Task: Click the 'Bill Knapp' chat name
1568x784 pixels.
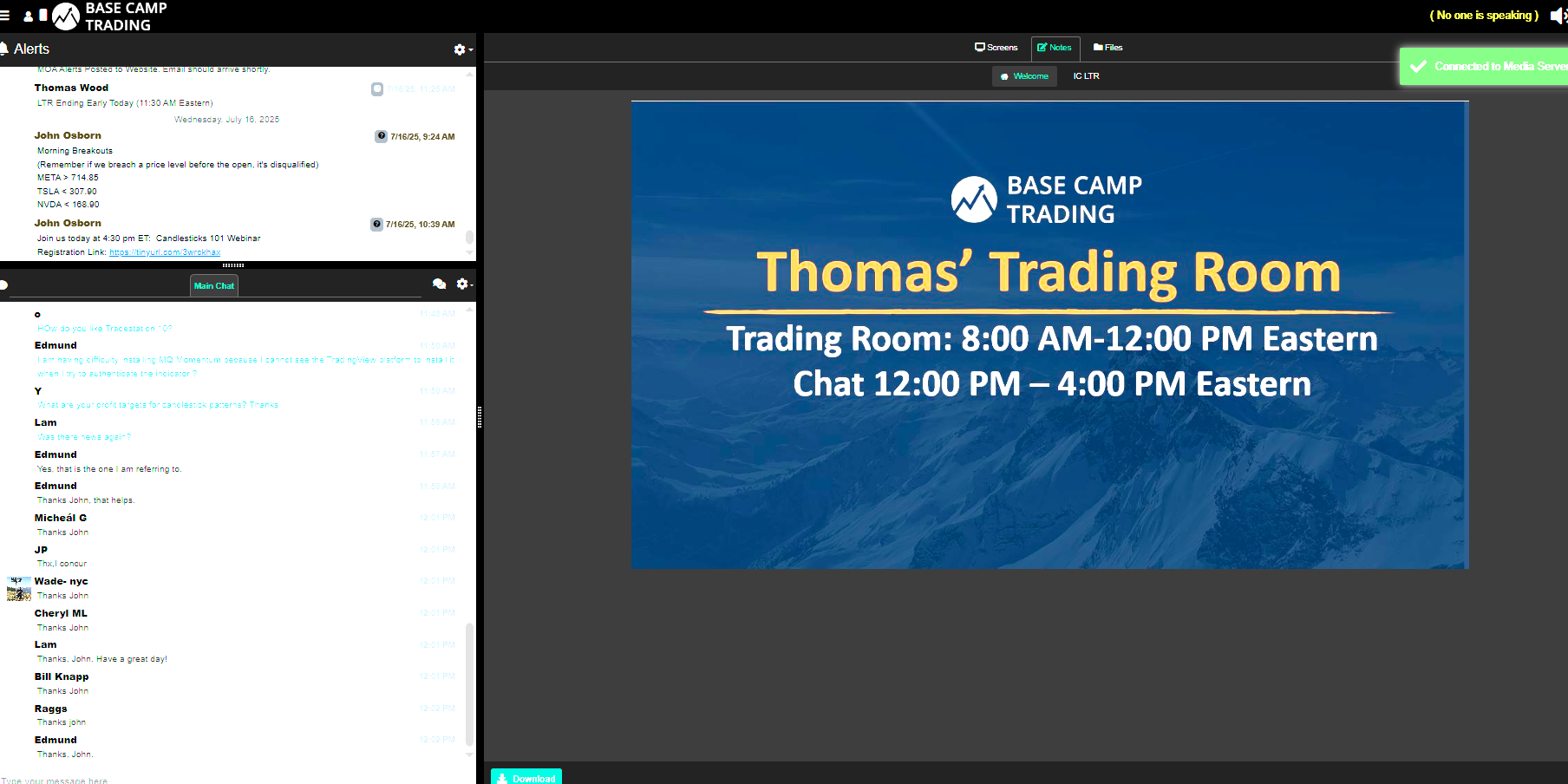Action: (62, 676)
